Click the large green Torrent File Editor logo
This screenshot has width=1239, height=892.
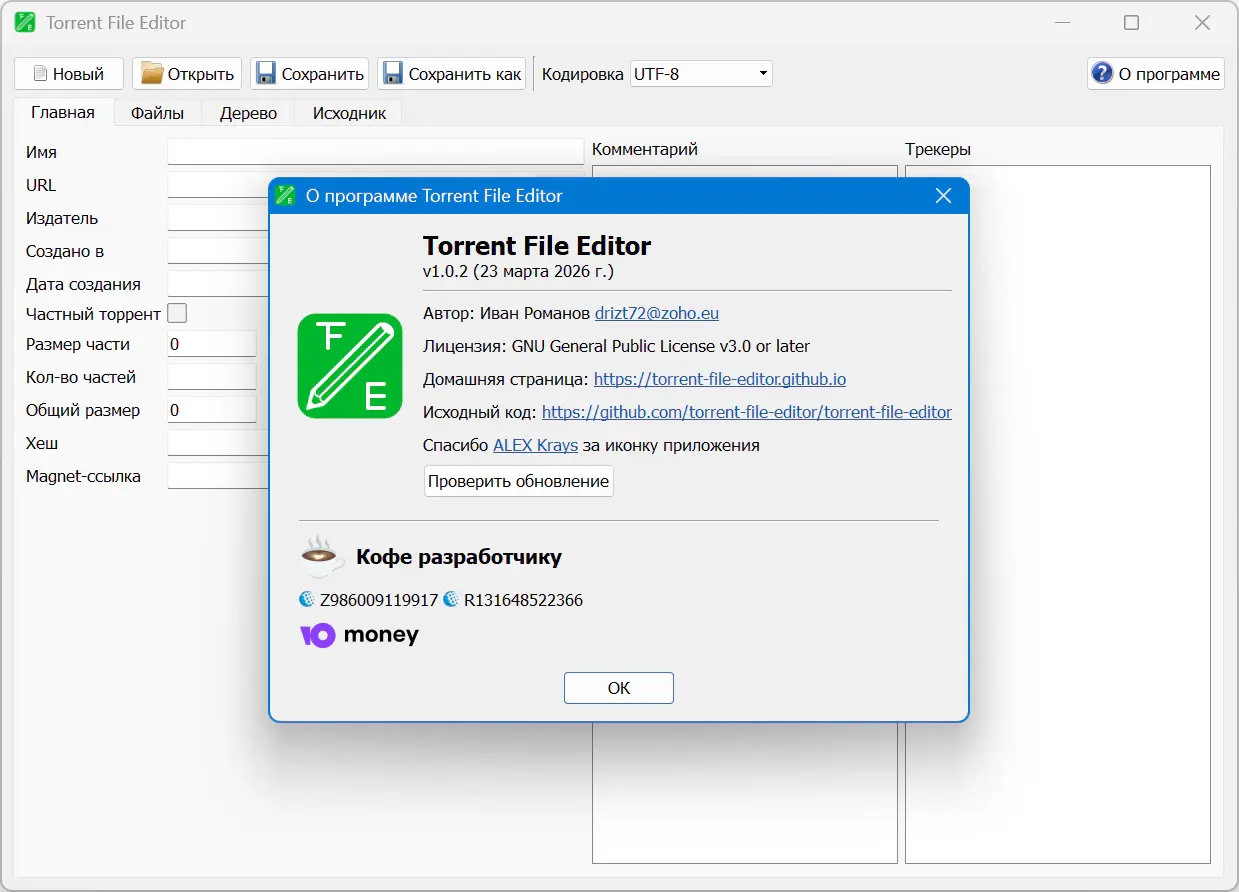[350, 366]
